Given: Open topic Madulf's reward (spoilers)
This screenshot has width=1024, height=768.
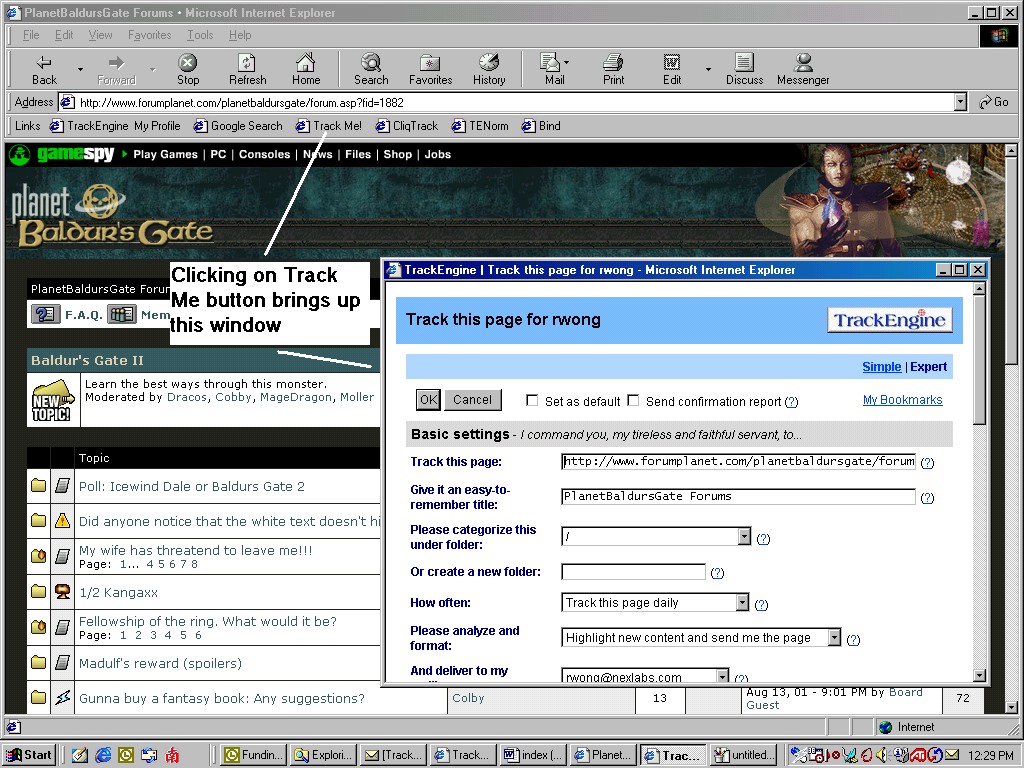Looking at the screenshot, I should click(160, 664).
